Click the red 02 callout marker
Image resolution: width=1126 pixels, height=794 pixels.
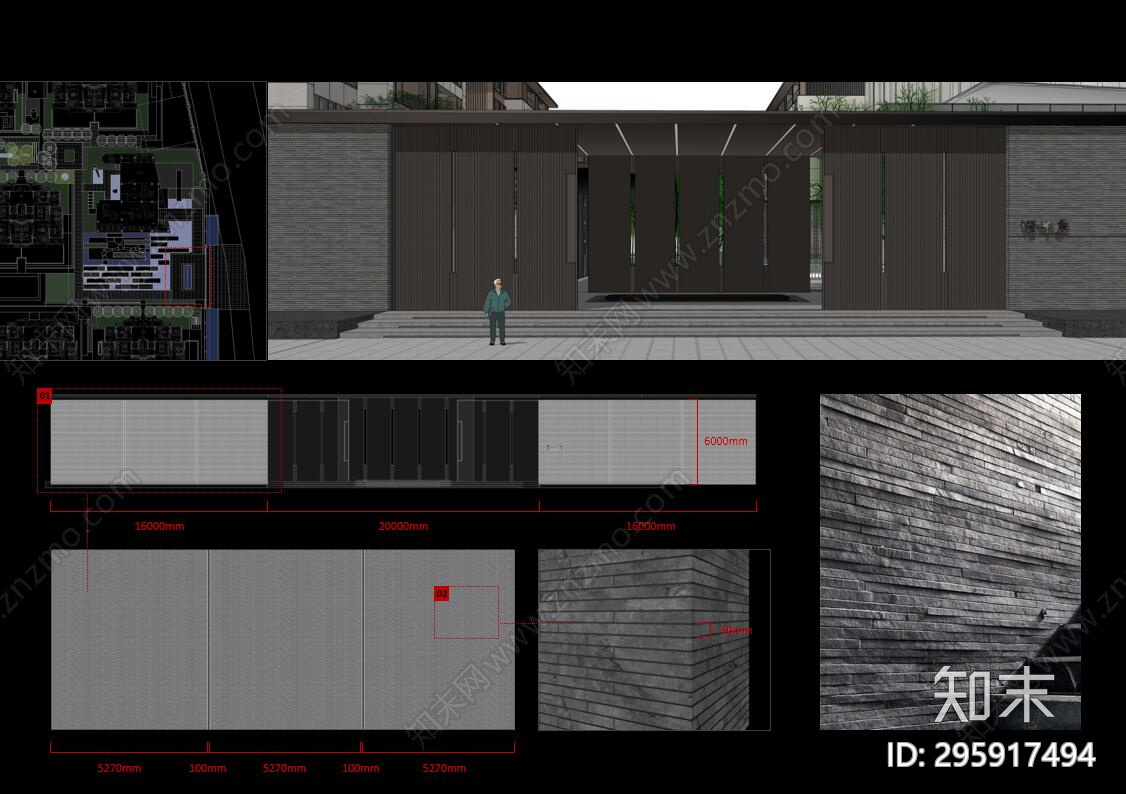(x=442, y=594)
